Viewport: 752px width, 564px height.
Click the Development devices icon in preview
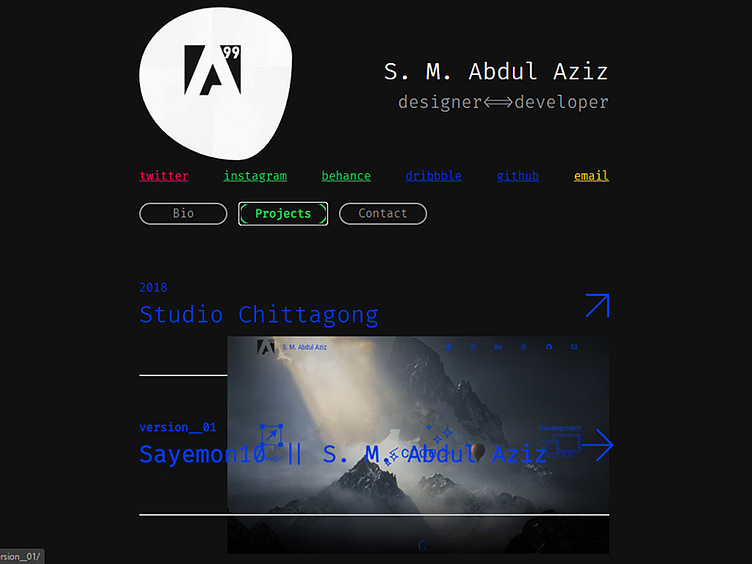(x=560, y=445)
